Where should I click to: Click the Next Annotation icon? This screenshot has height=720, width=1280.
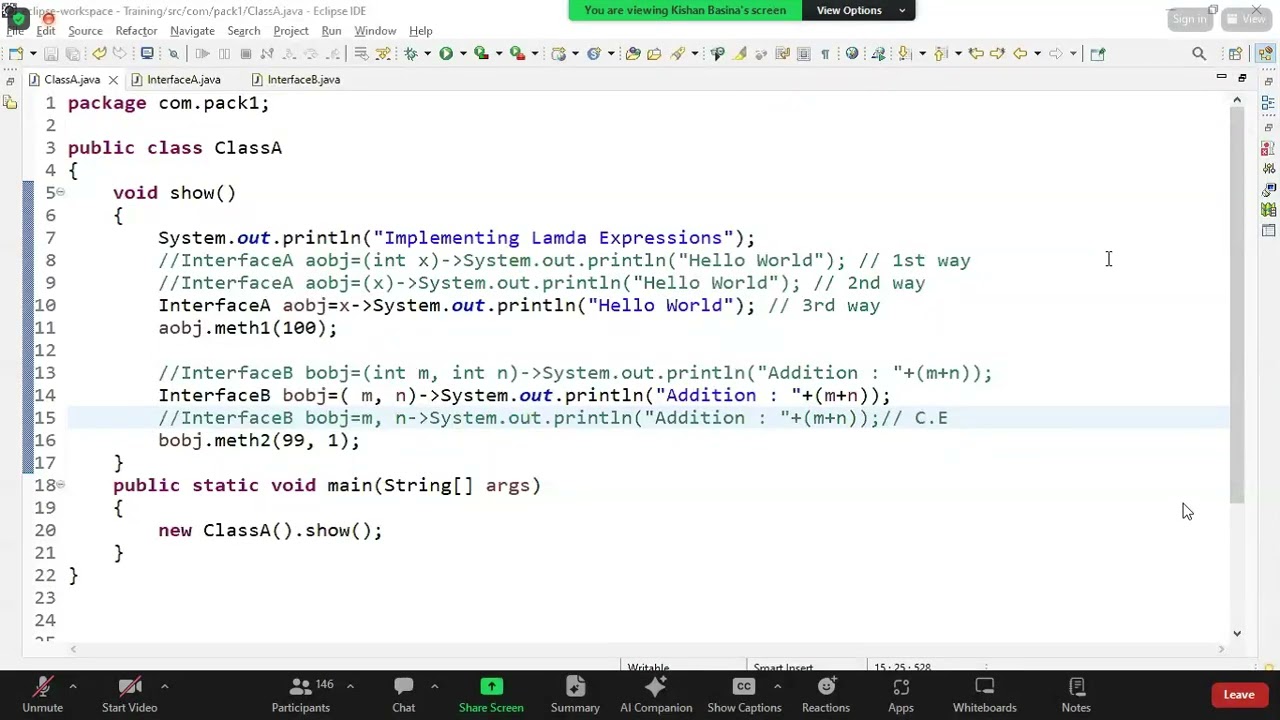tap(904, 53)
